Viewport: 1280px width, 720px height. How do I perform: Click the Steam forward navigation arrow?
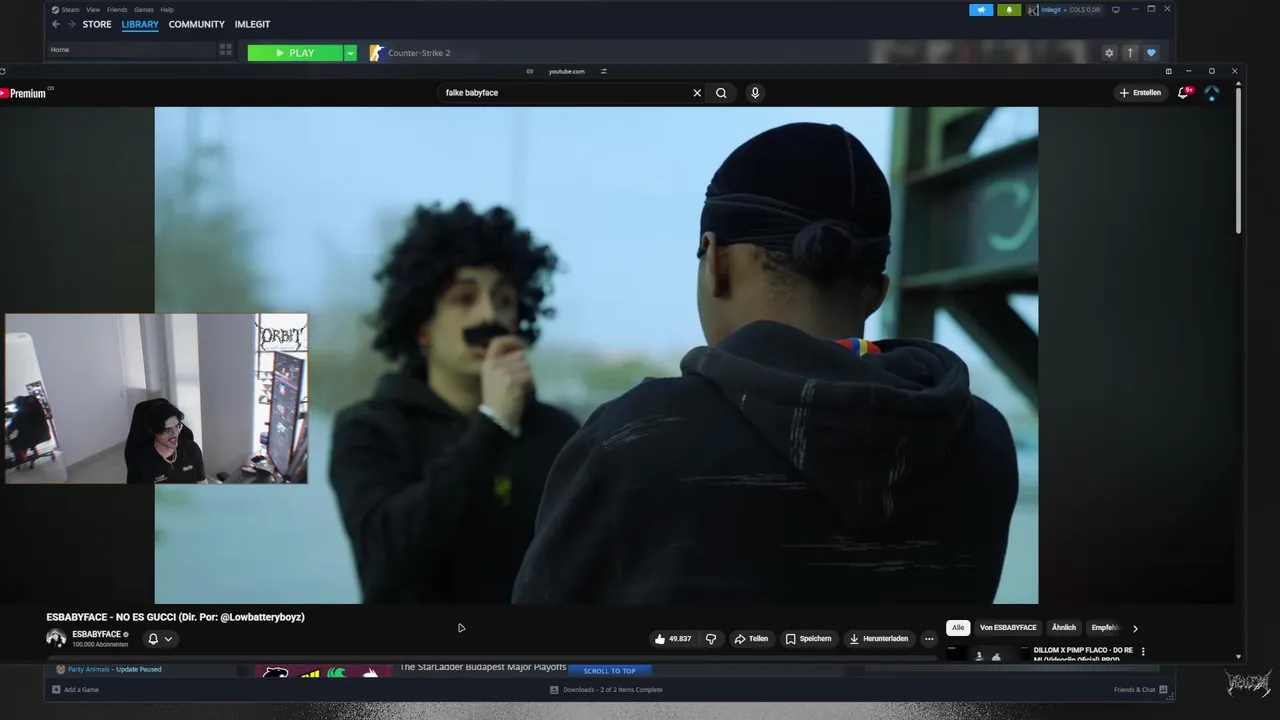pyautogui.click(x=71, y=24)
